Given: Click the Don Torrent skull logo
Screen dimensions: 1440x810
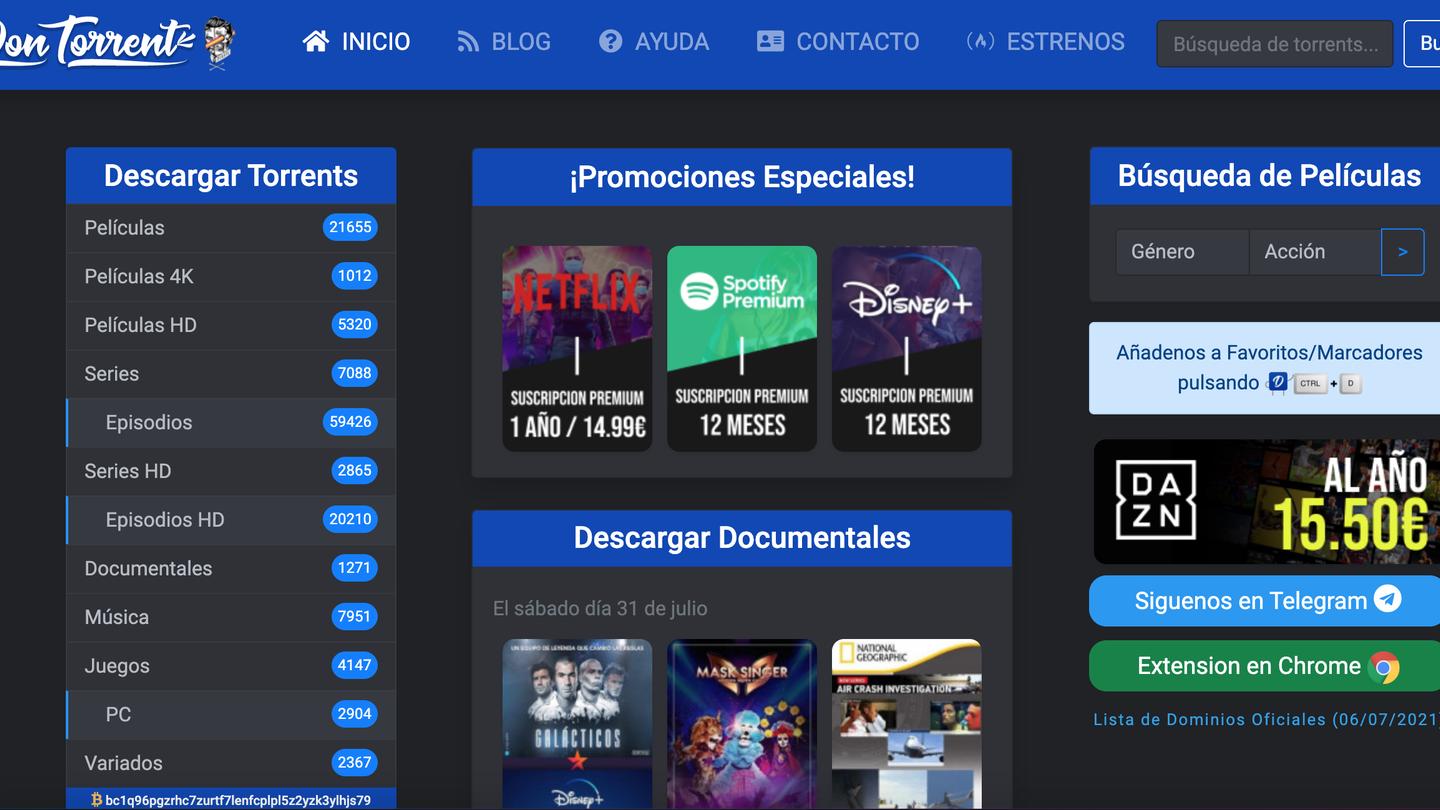Looking at the screenshot, I should 219,42.
